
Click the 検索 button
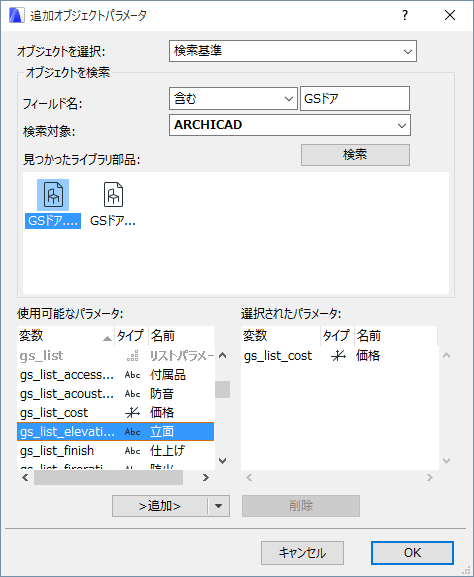pyautogui.click(x=355, y=155)
